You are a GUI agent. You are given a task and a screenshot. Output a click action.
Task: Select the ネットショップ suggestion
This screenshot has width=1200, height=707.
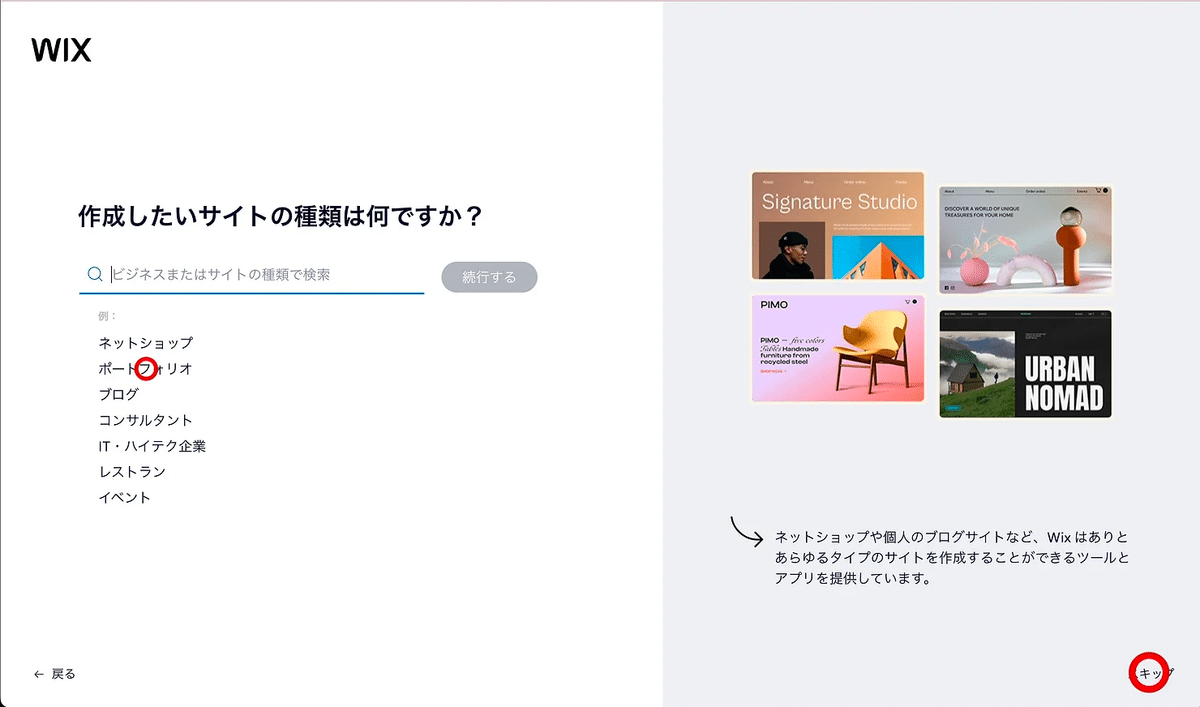click(146, 342)
